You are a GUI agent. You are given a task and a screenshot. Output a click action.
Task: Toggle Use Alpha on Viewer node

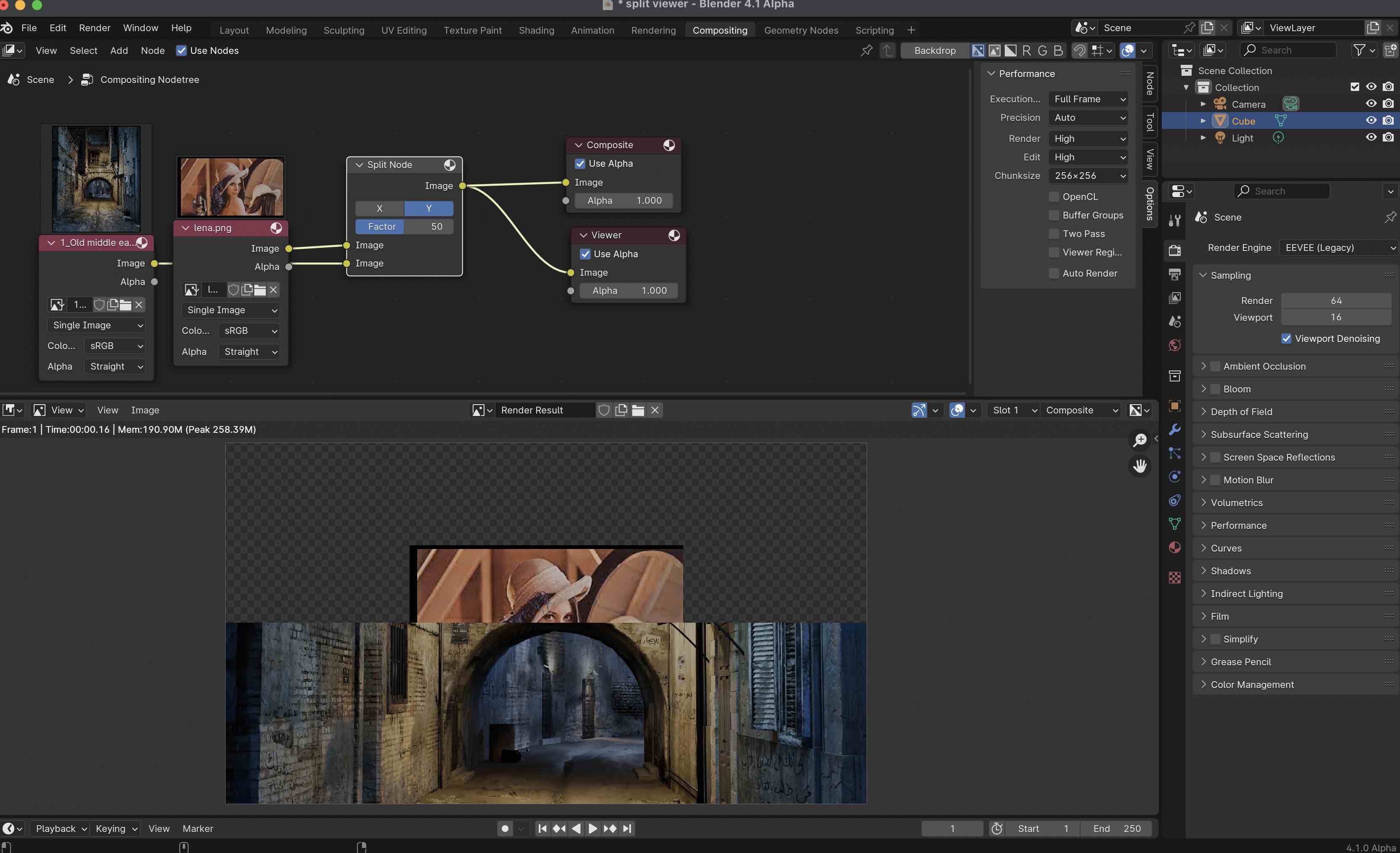click(x=585, y=254)
